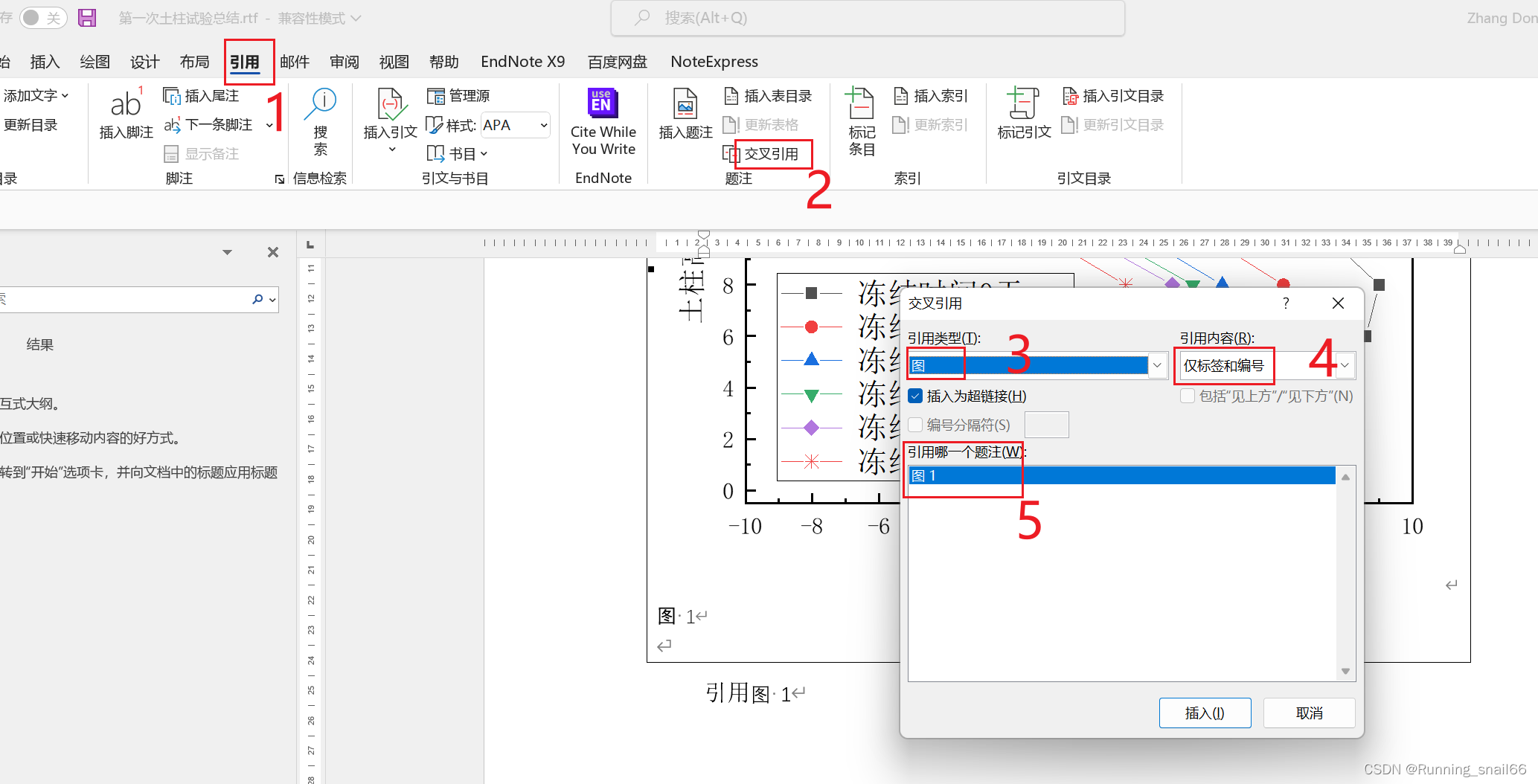Open the Baidu Netdisk tab

point(618,62)
